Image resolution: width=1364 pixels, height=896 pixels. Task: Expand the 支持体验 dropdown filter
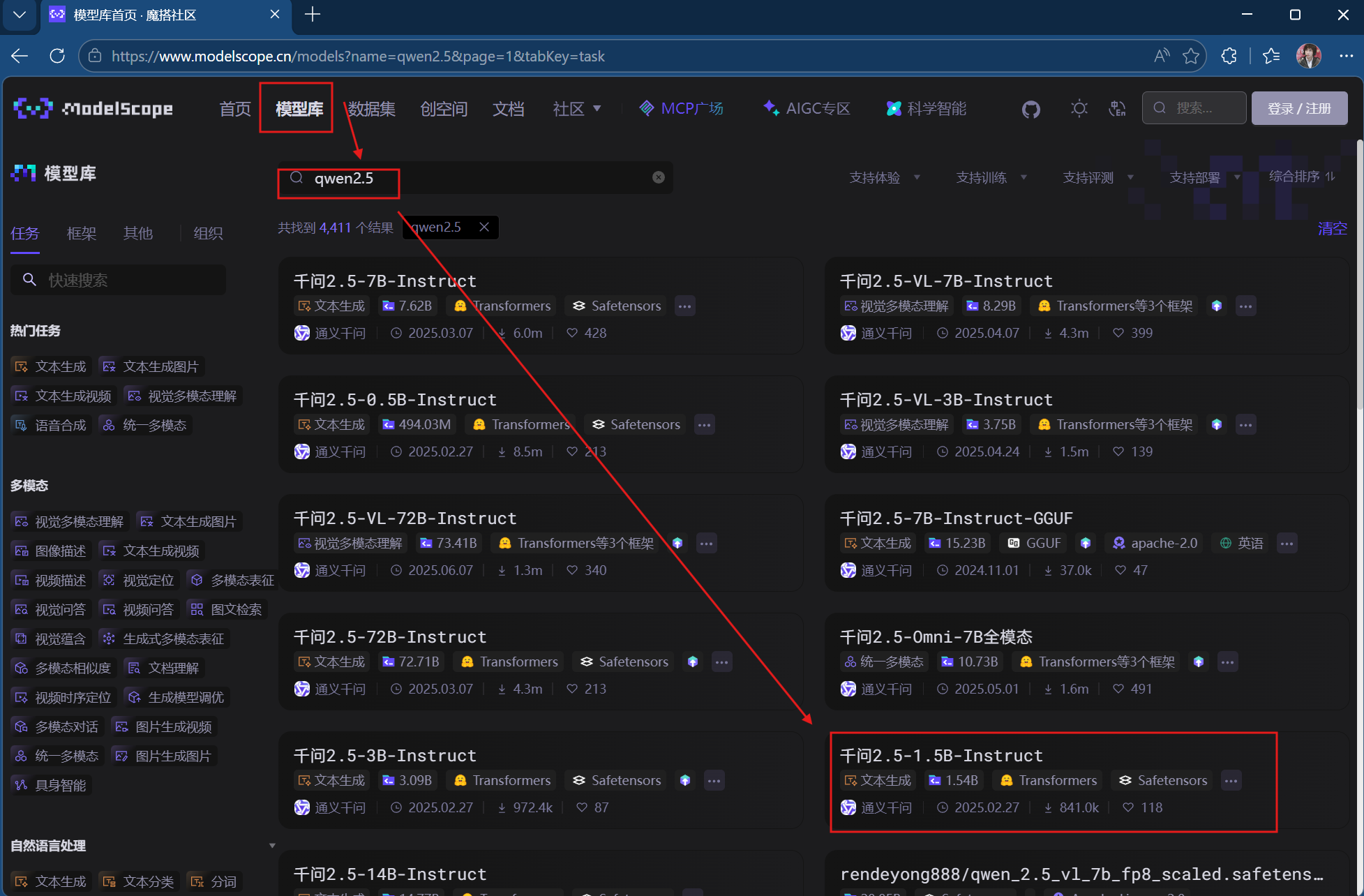[x=884, y=177]
